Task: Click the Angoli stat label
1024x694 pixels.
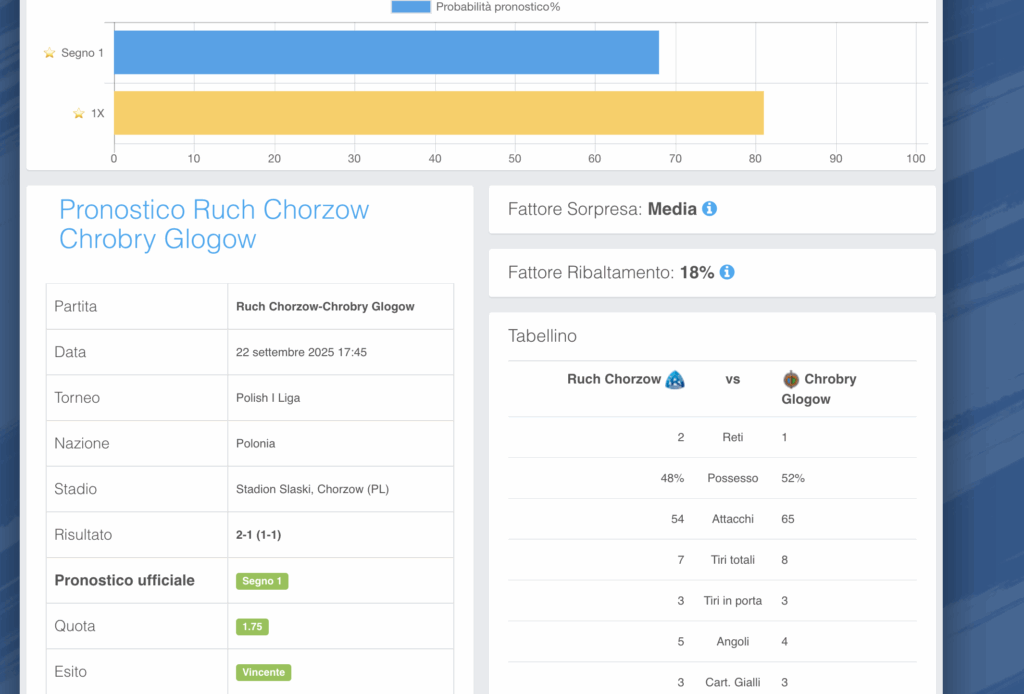Action: (733, 641)
